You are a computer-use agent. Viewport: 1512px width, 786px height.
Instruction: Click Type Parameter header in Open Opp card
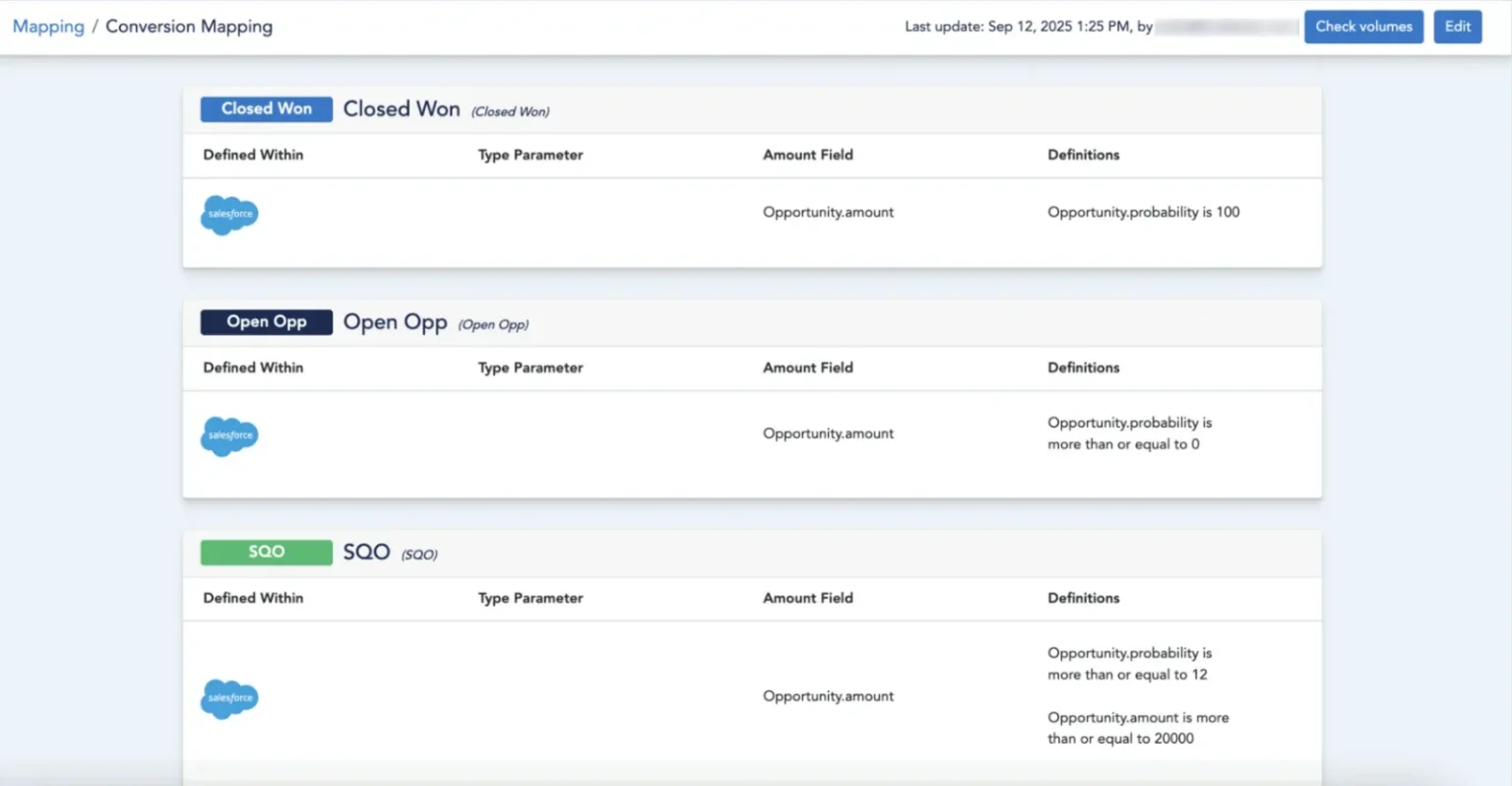coord(531,367)
